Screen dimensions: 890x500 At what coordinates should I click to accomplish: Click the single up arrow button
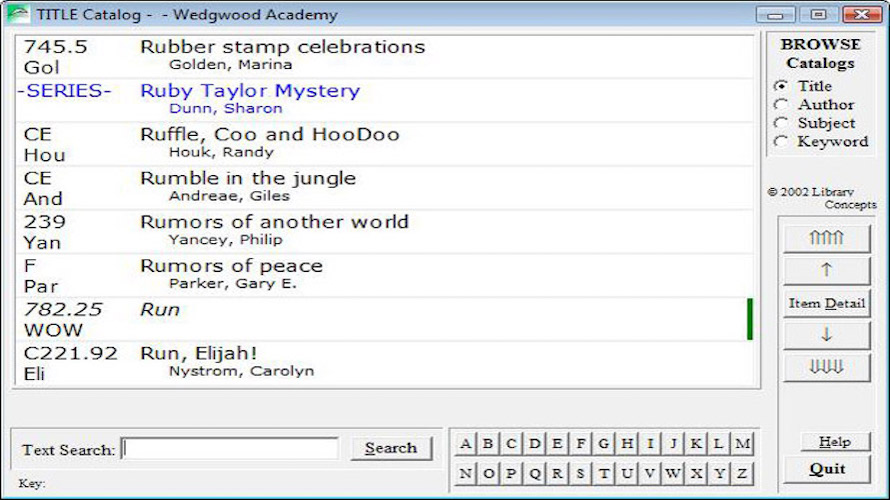click(826, 270)
